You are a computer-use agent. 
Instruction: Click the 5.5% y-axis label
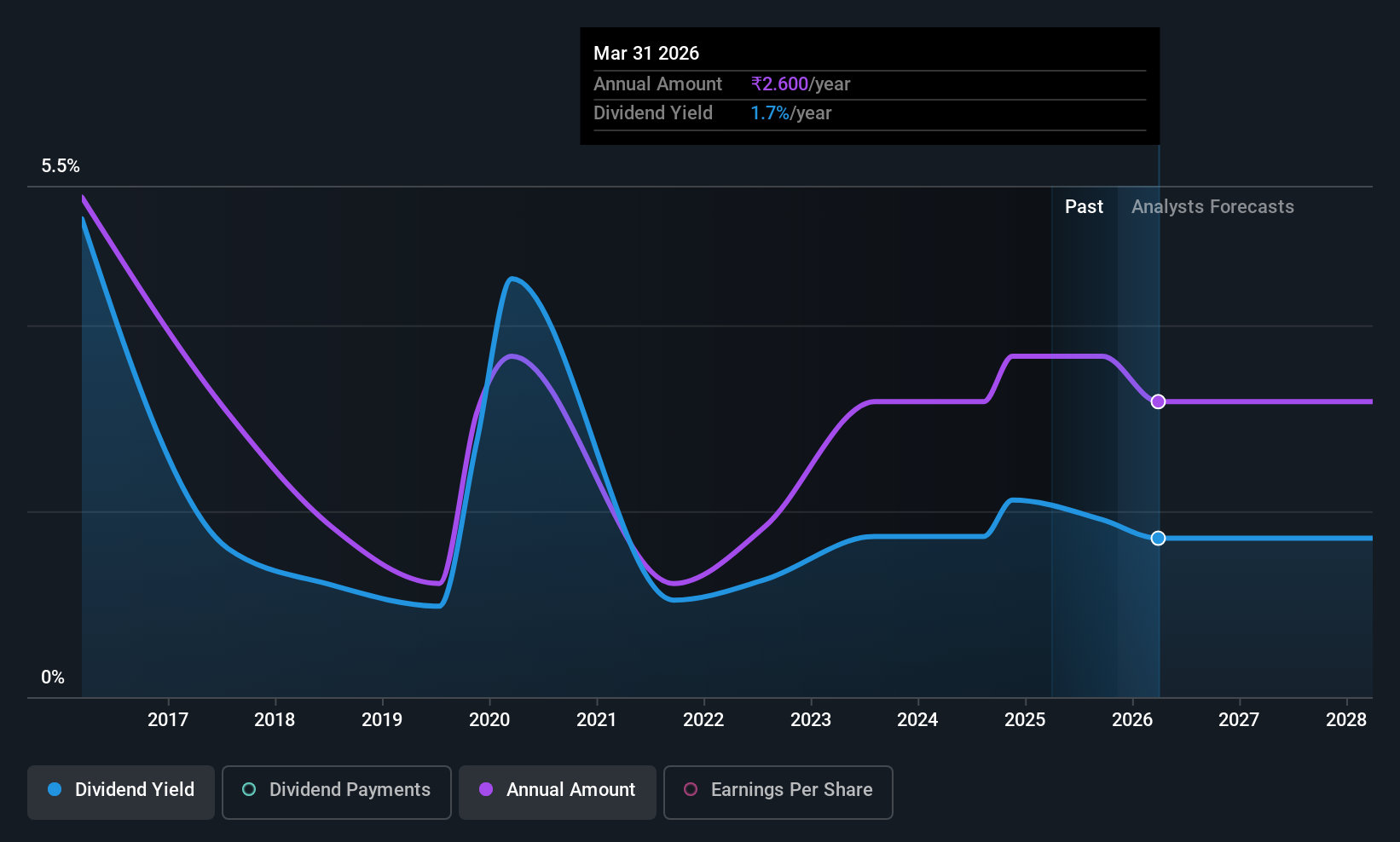[x=61, y=166]
